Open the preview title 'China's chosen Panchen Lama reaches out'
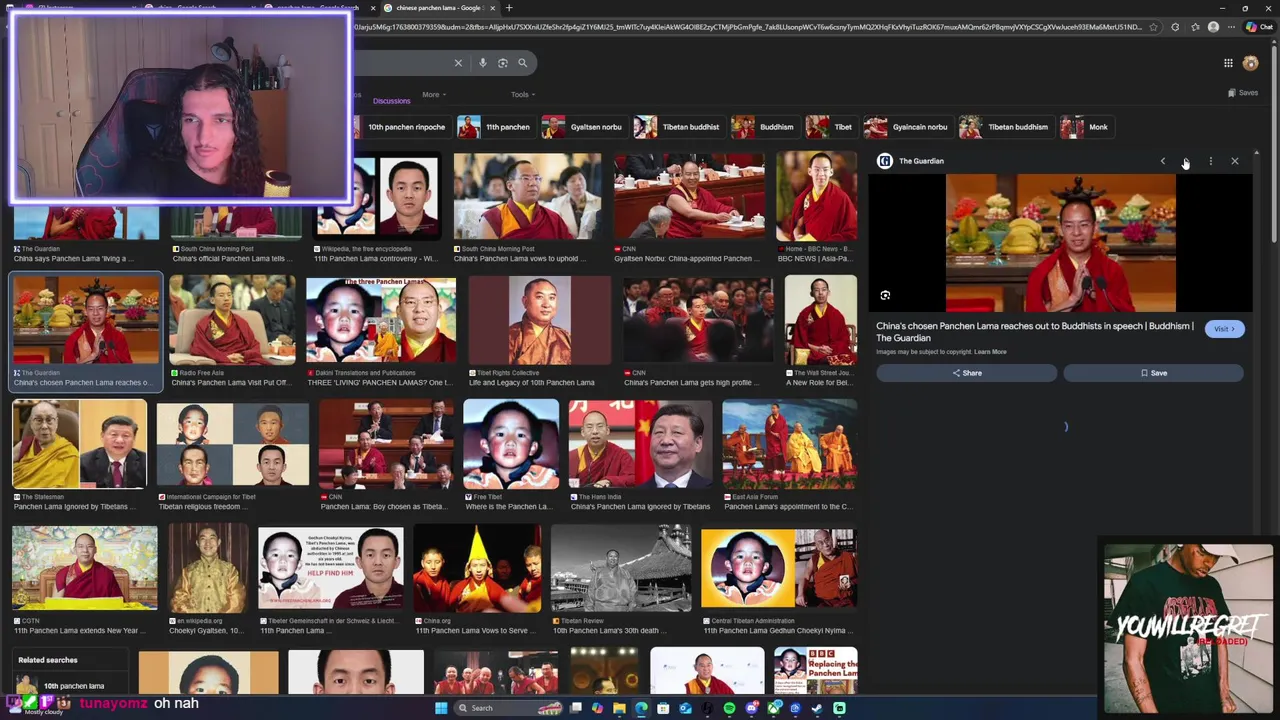 (x=1035, y=332)
